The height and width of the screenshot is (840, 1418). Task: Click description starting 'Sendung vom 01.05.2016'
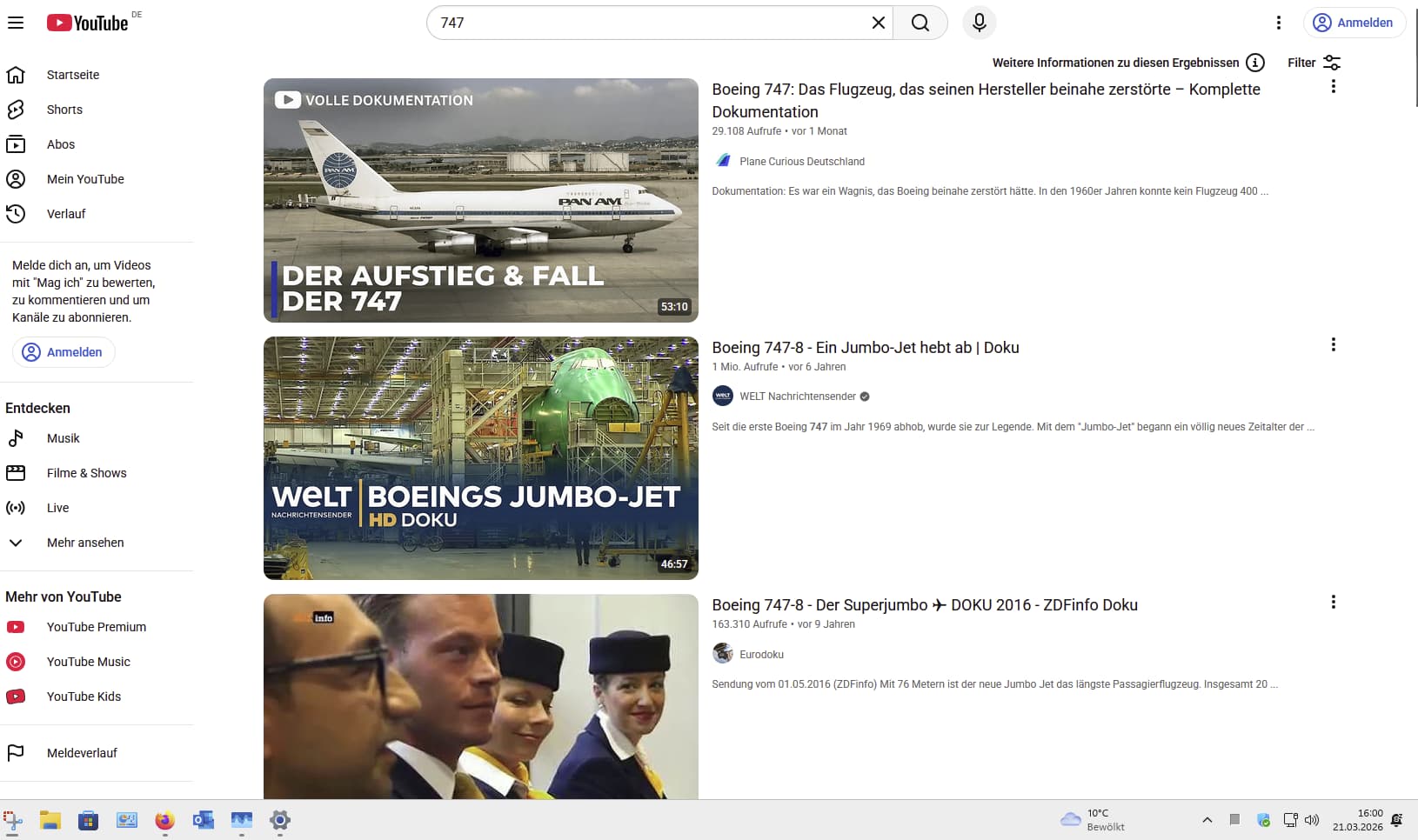click(994, 684)
